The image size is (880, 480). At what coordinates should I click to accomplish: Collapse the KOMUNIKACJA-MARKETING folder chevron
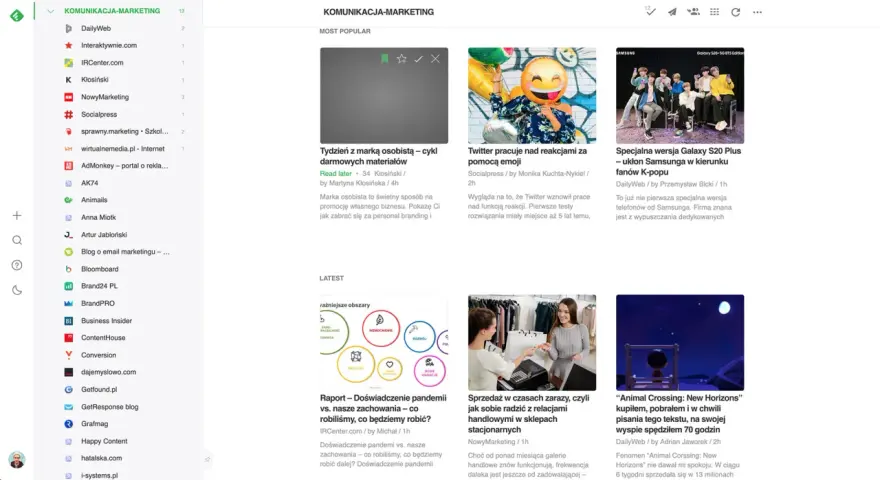click(51, 11)
